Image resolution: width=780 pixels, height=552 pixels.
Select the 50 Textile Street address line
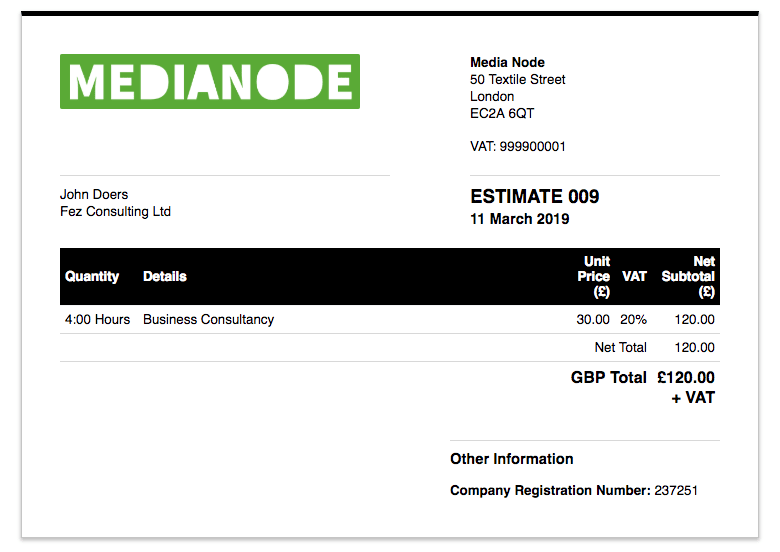coord(517,80)
